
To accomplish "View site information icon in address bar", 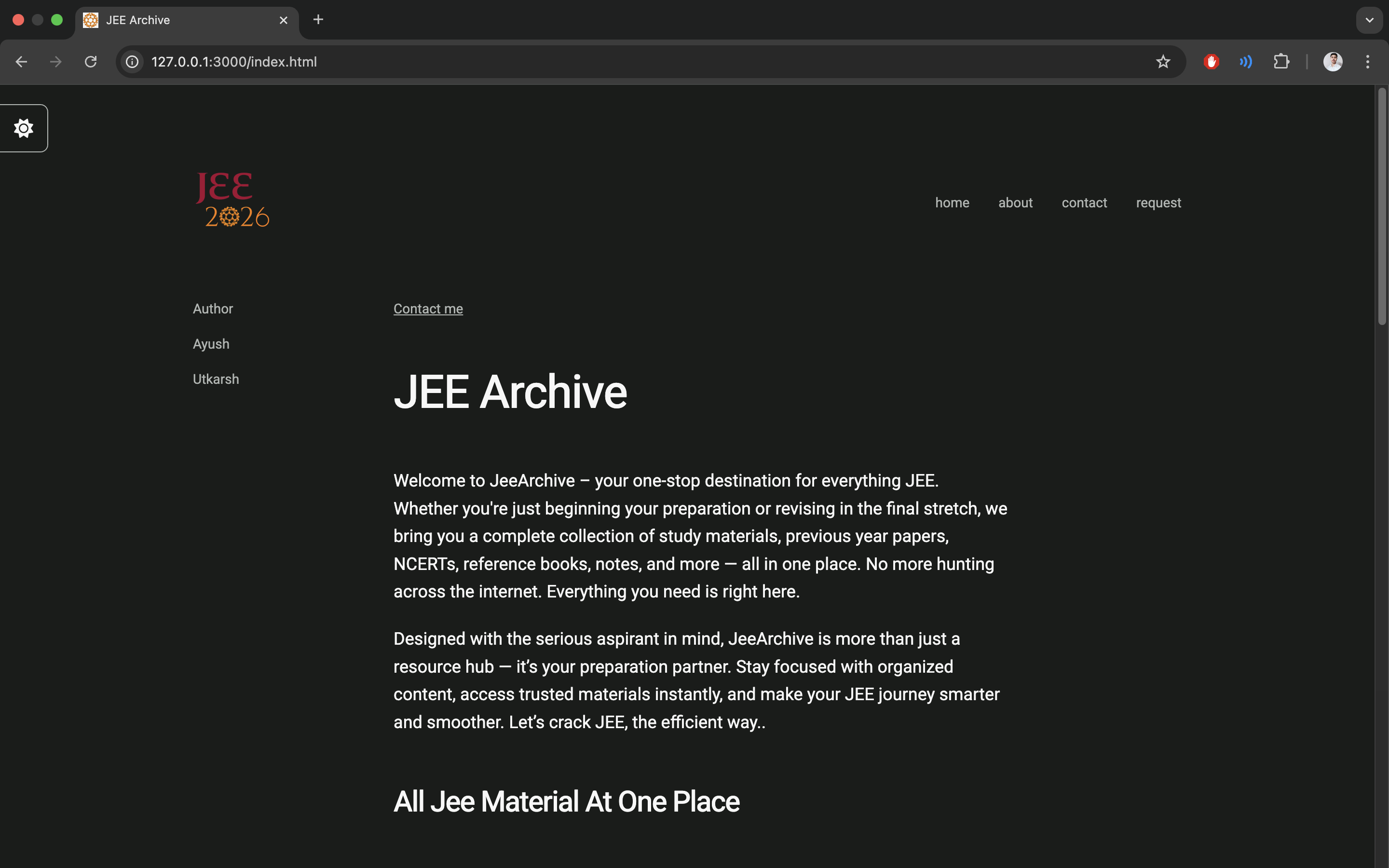I will click(x=133, y=61).
